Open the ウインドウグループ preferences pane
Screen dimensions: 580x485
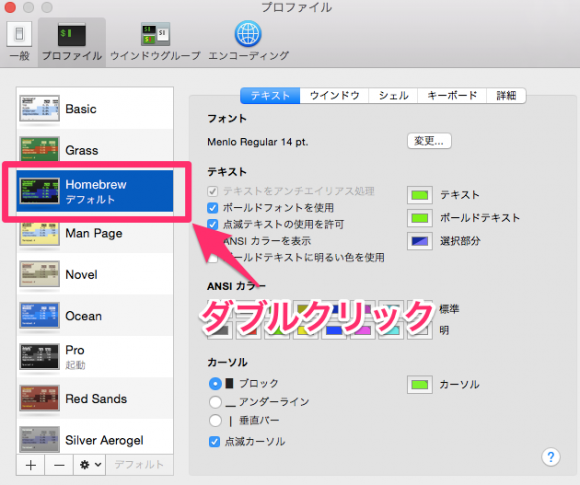(x=155, y=41)
